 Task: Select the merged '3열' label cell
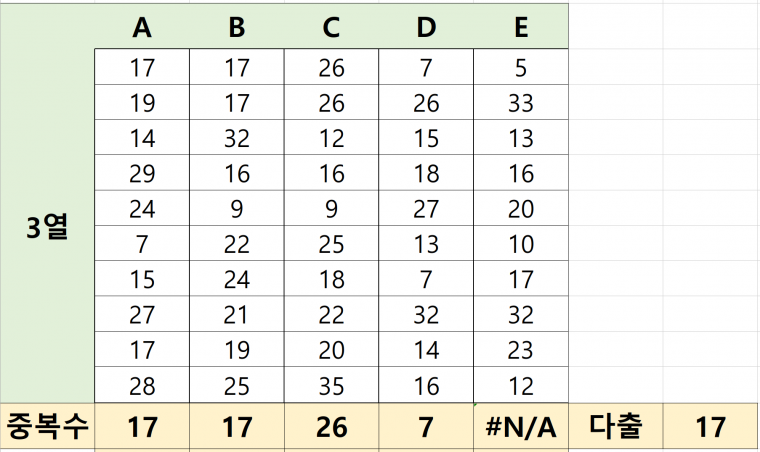point(47,227)
